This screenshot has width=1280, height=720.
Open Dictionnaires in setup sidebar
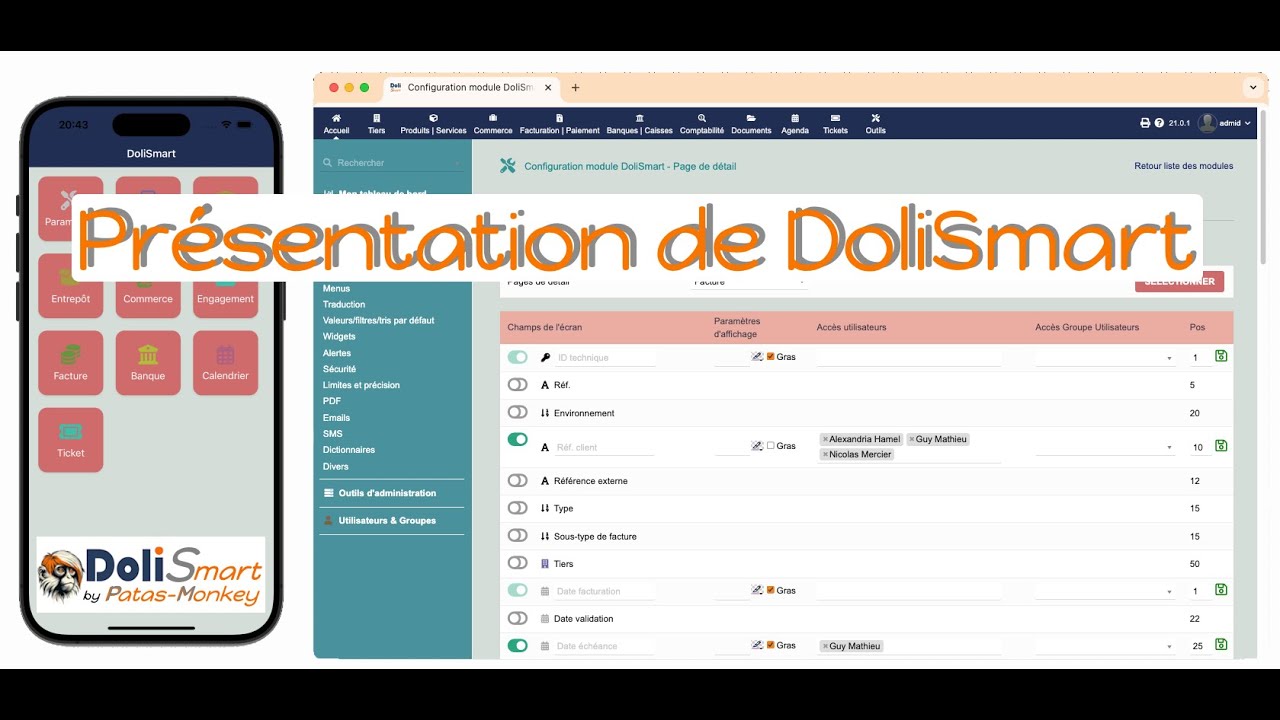click(349, 450)
